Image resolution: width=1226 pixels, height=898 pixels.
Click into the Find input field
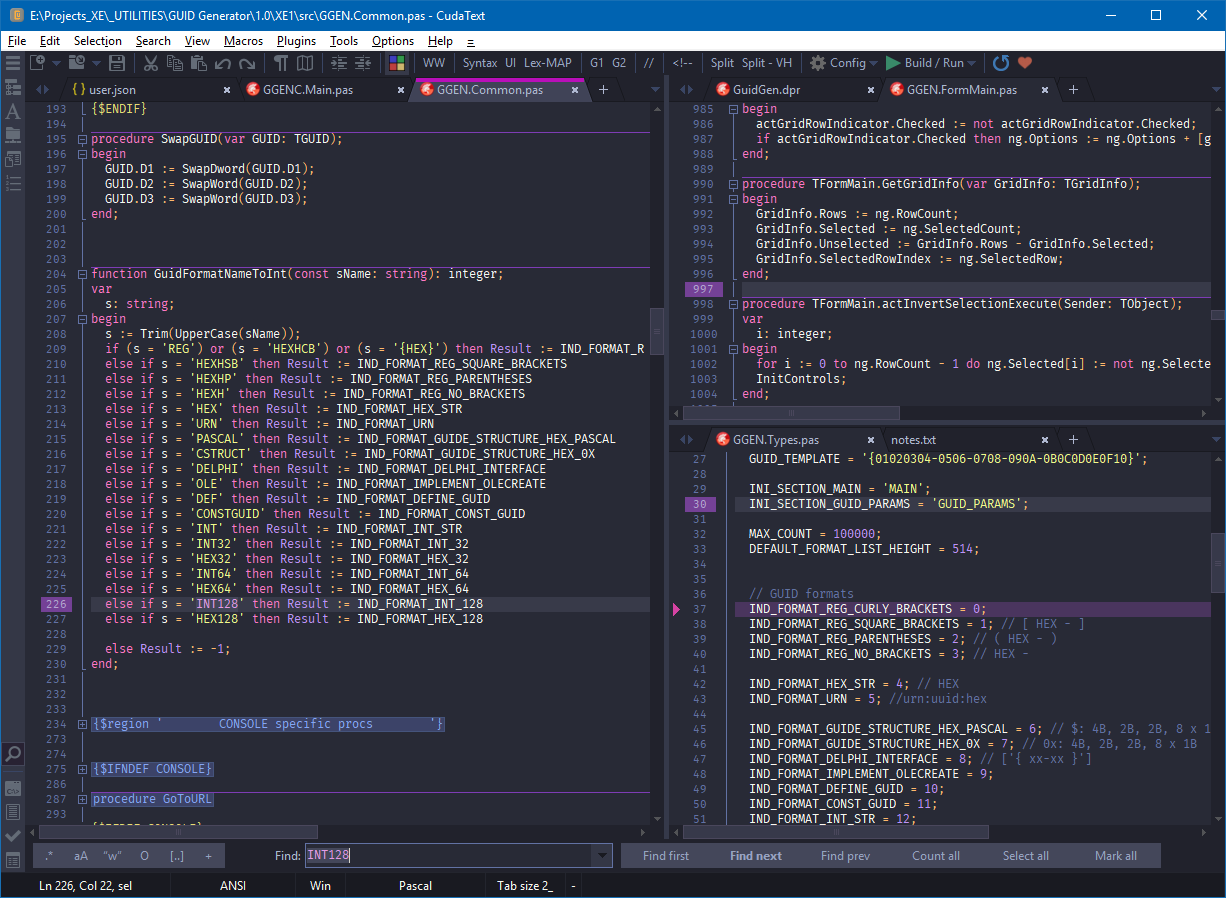449,856
